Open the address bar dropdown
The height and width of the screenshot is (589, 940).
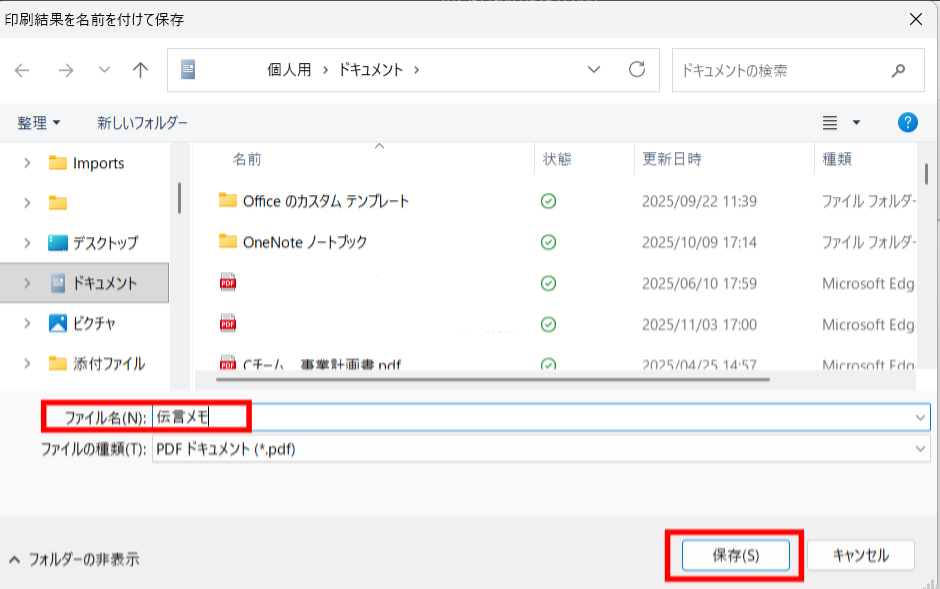594,70
